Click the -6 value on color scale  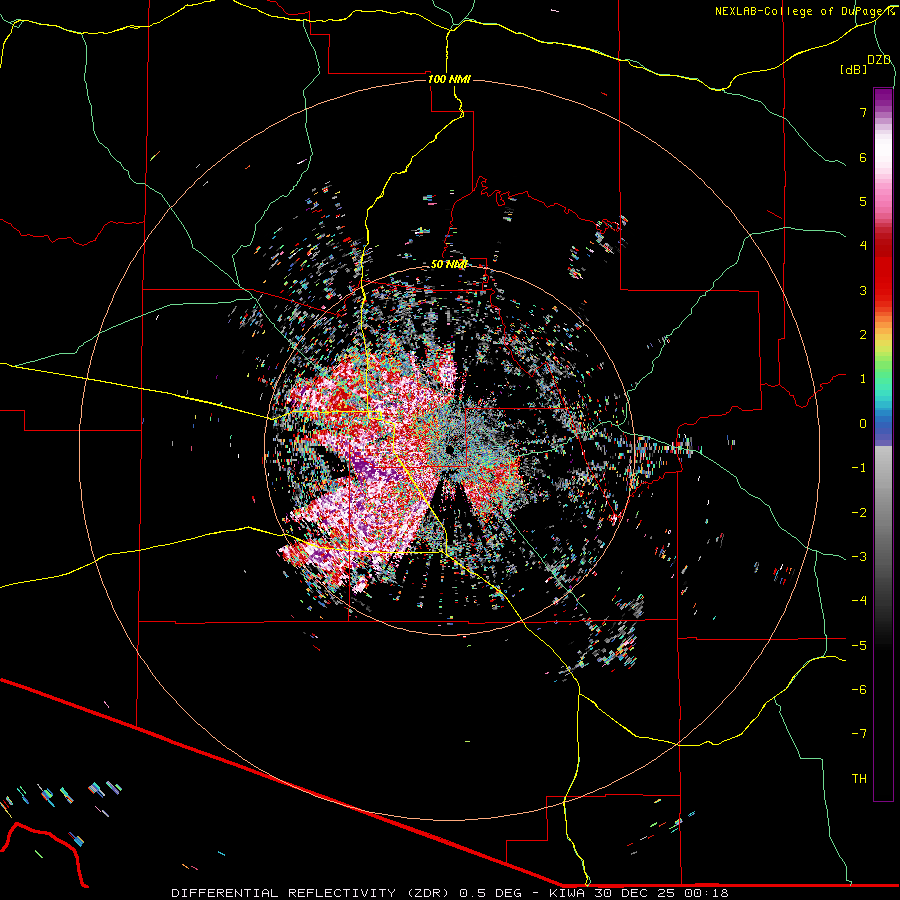tap(859, 689)
